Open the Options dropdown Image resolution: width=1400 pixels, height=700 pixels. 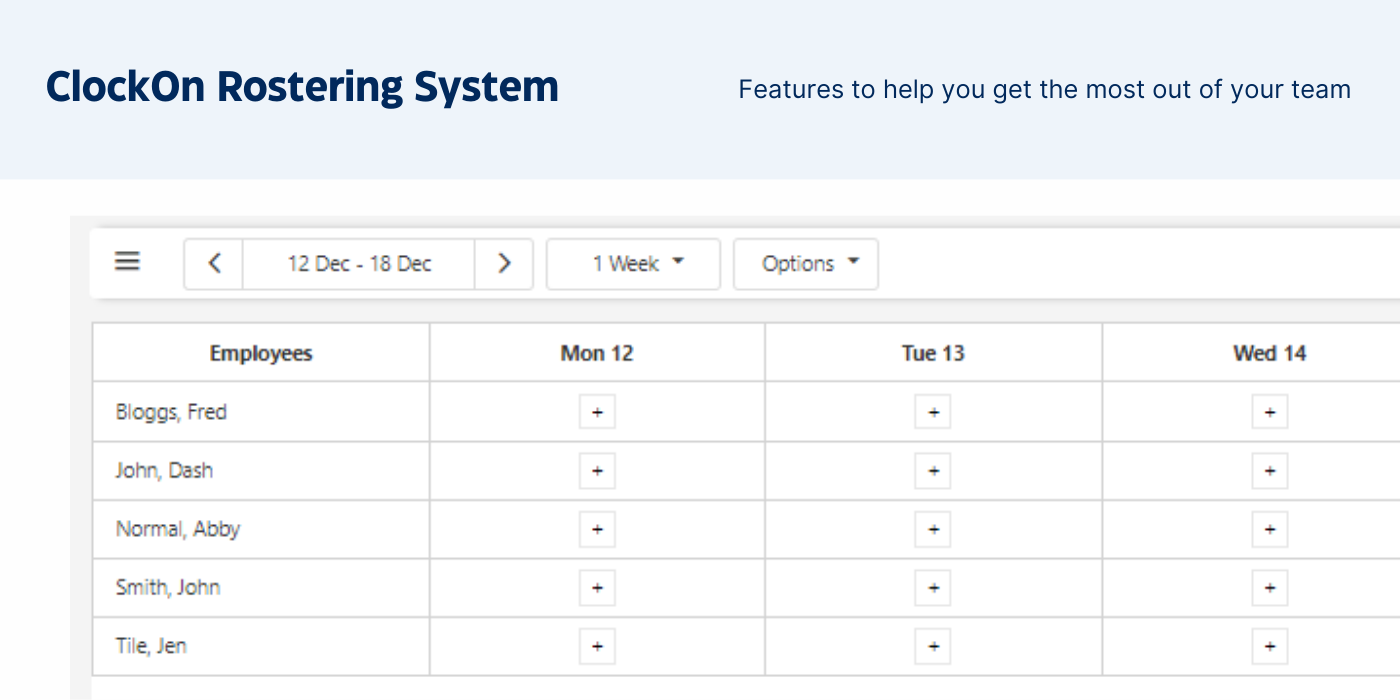pos(806,263)
